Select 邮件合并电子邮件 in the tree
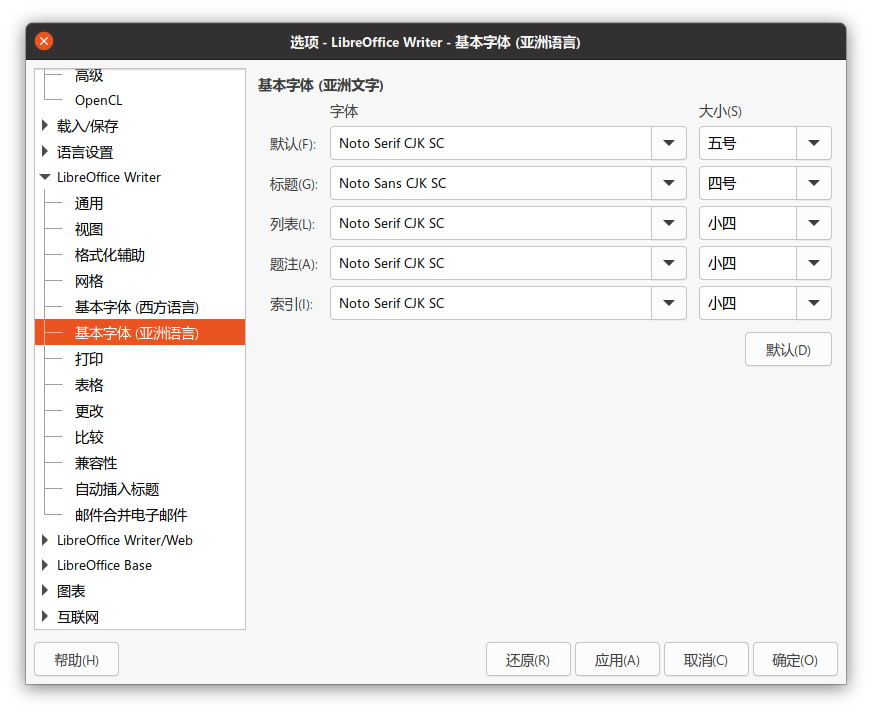 131,514
